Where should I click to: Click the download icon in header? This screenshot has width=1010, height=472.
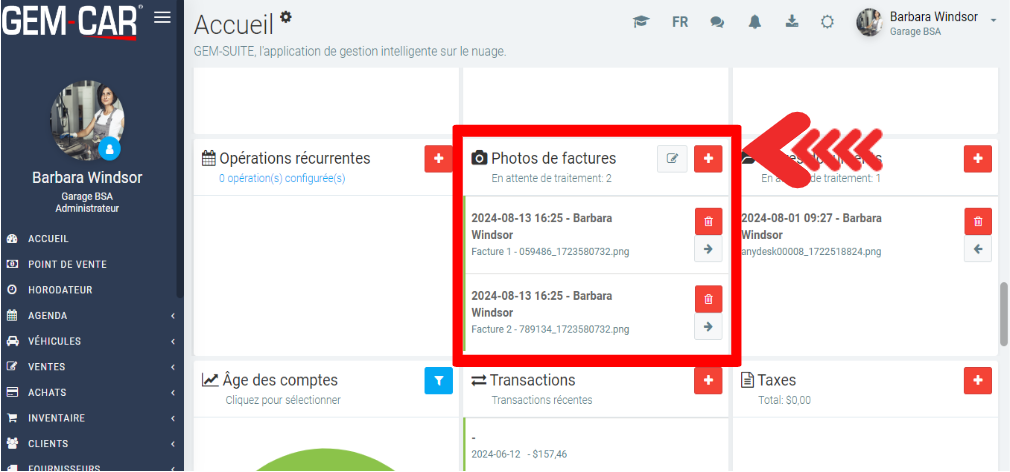[791, 22]
